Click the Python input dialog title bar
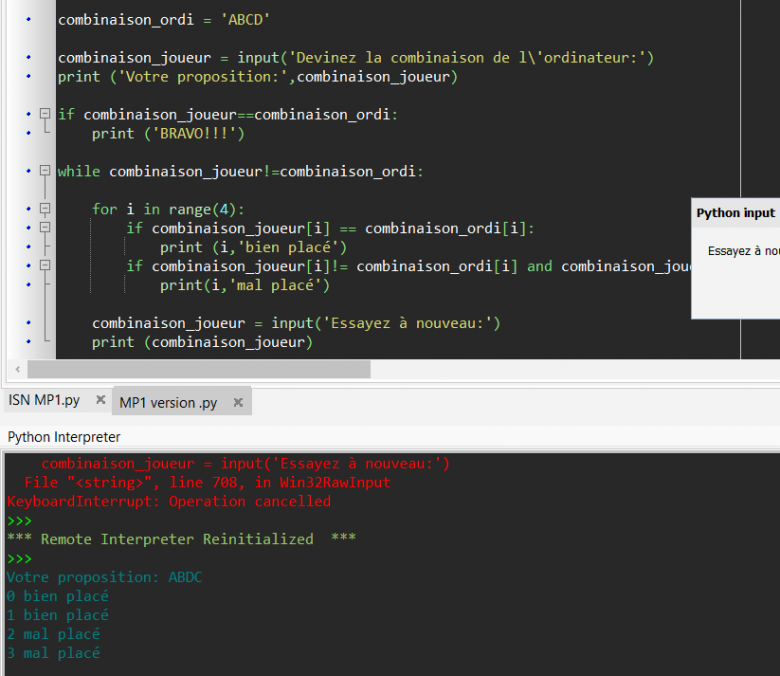 [736, 213]
